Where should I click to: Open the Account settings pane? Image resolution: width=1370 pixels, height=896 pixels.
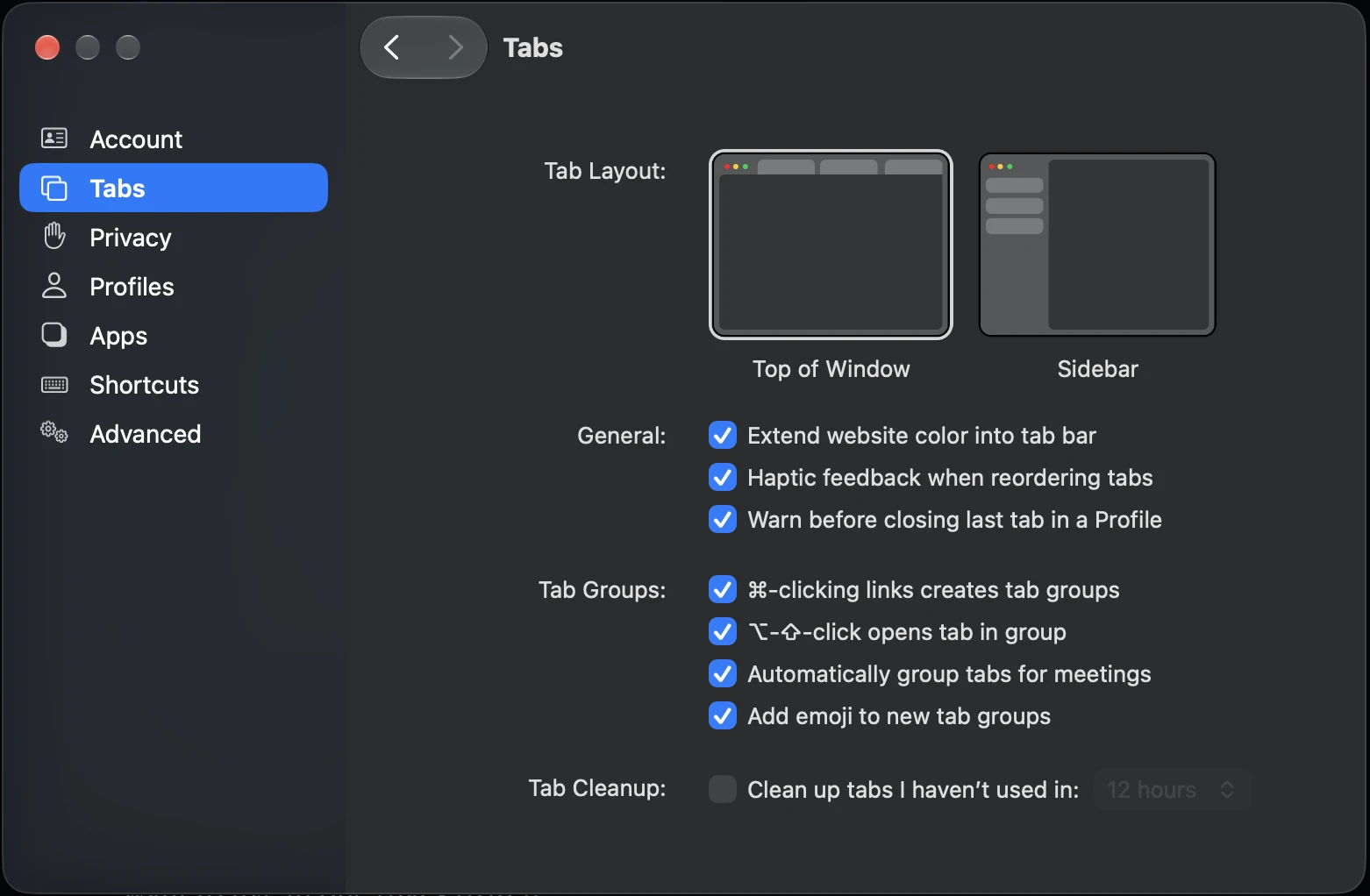tap(174, 139)
